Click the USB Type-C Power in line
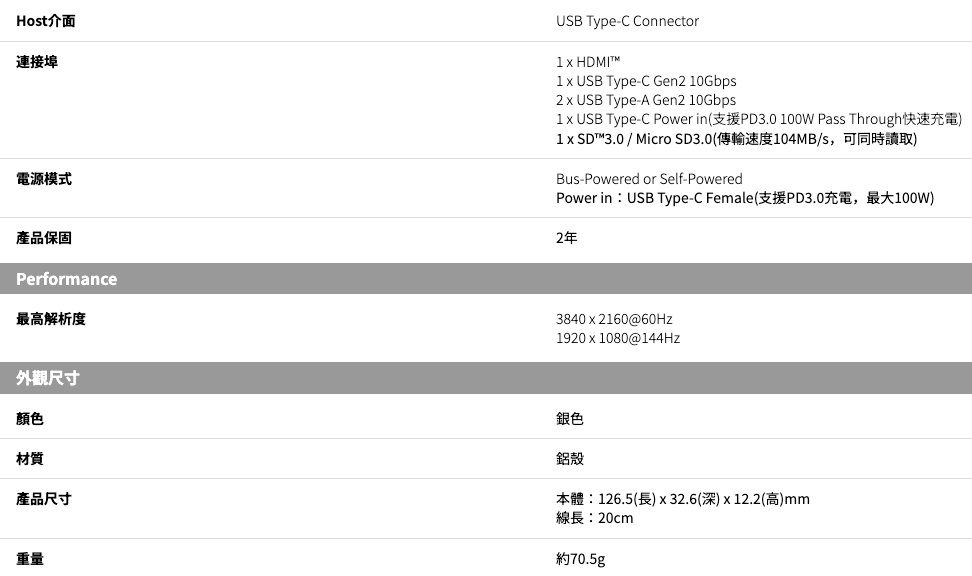972x576 pixels. point(758,119)
